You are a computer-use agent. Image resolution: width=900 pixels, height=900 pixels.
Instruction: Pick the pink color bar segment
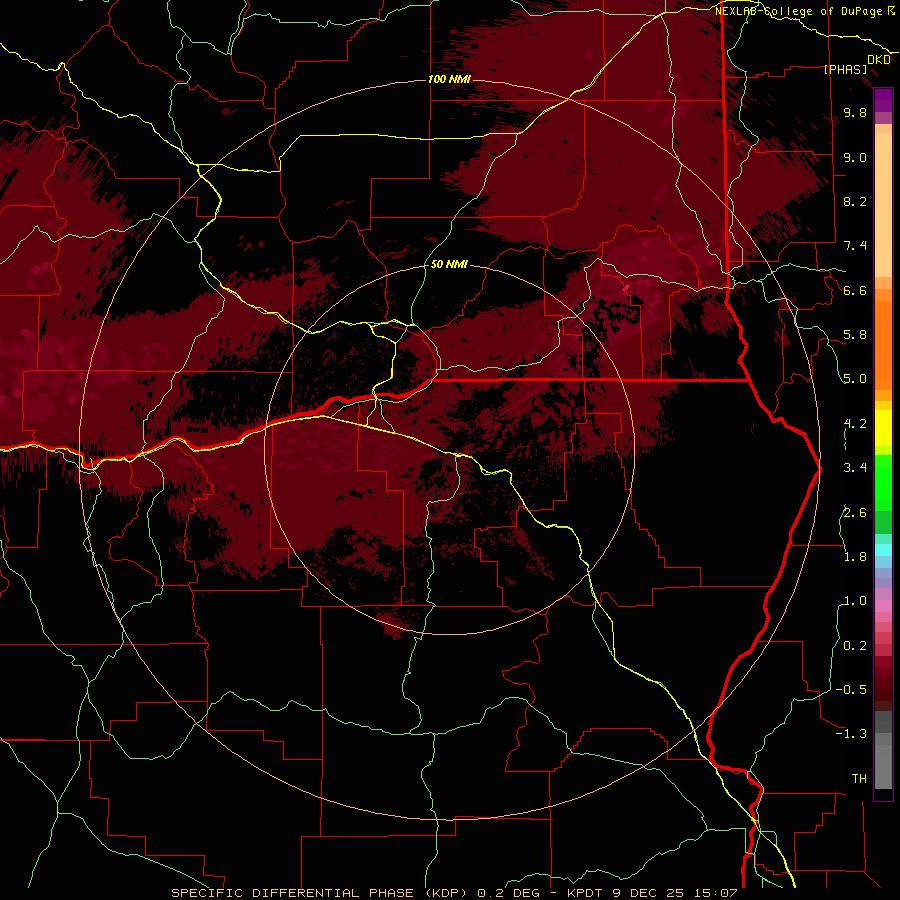pos(883,606)
